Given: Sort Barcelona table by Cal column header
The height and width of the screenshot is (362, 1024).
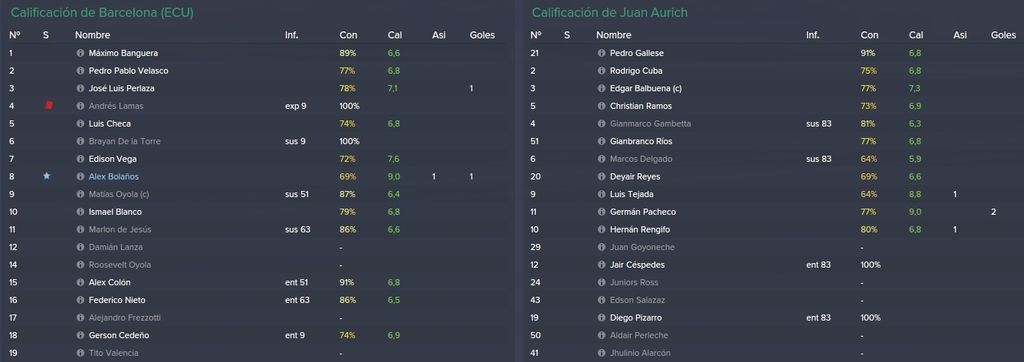Looking at the screenshot, I should click(394, 35).
